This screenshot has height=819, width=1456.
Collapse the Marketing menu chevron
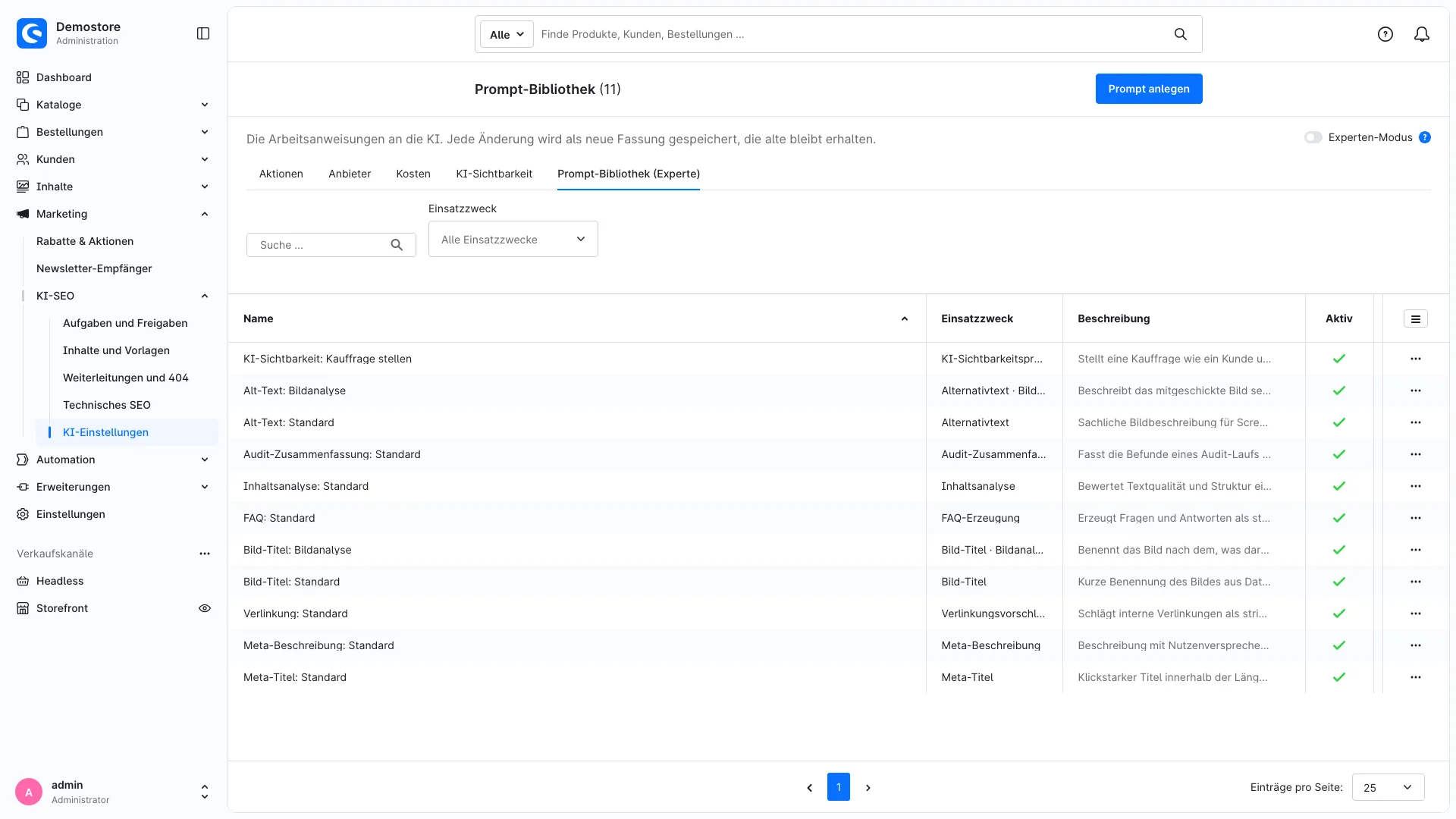pos(205,214)
